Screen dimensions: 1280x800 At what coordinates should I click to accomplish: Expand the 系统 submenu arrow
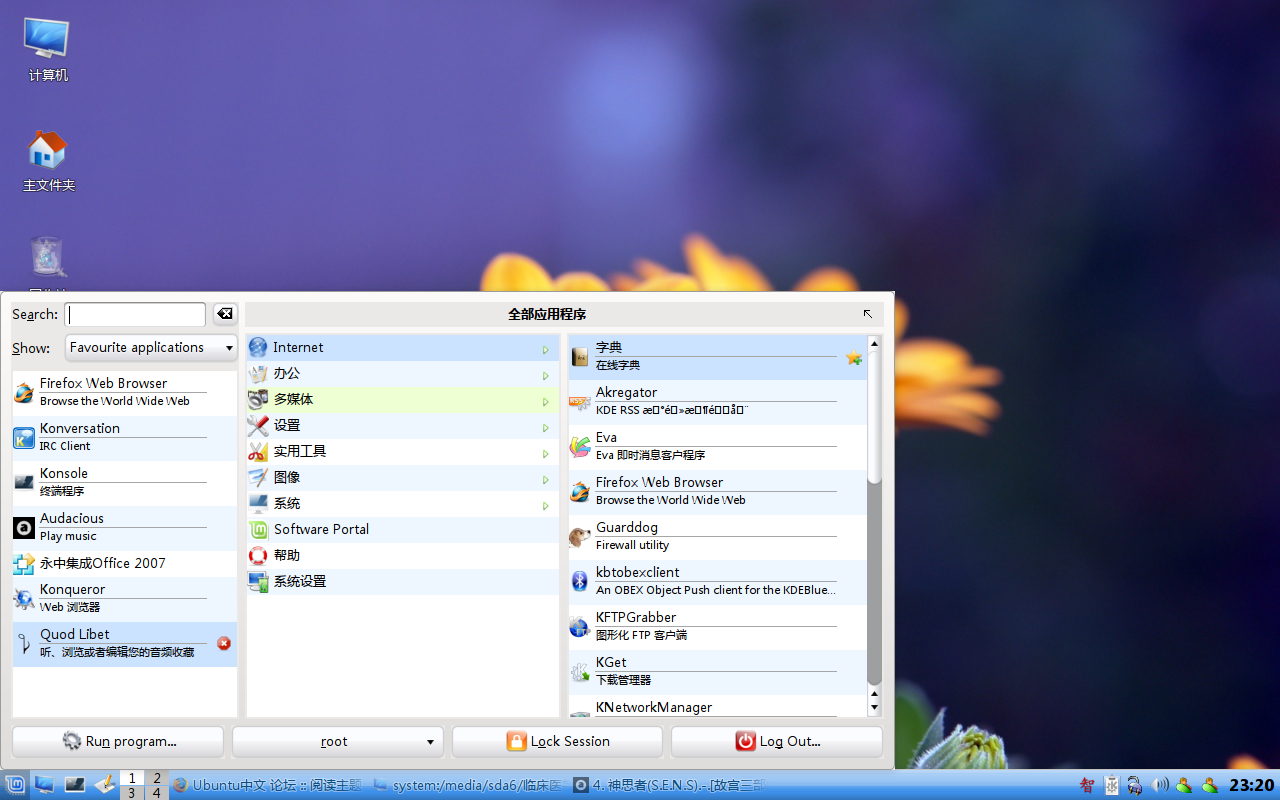tap(546, 505)
